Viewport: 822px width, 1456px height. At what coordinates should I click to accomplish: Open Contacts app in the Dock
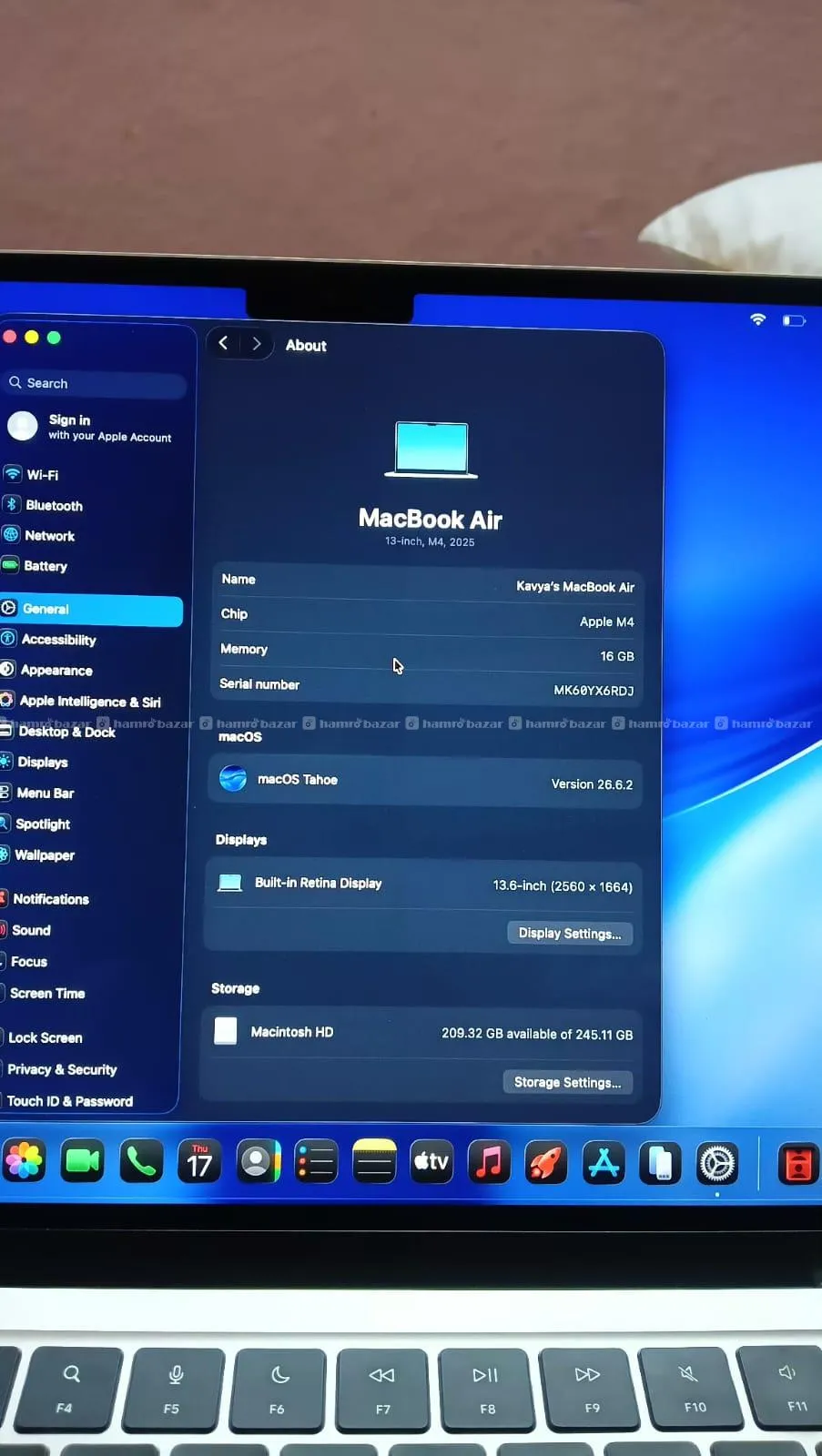[x=258, y=1162]
